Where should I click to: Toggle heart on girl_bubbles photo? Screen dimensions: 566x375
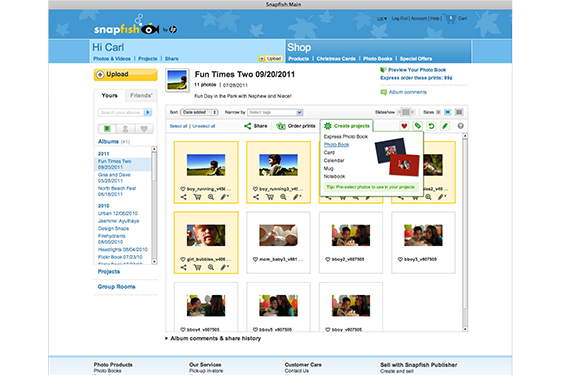pyautogui.click(x=183, y=259)
